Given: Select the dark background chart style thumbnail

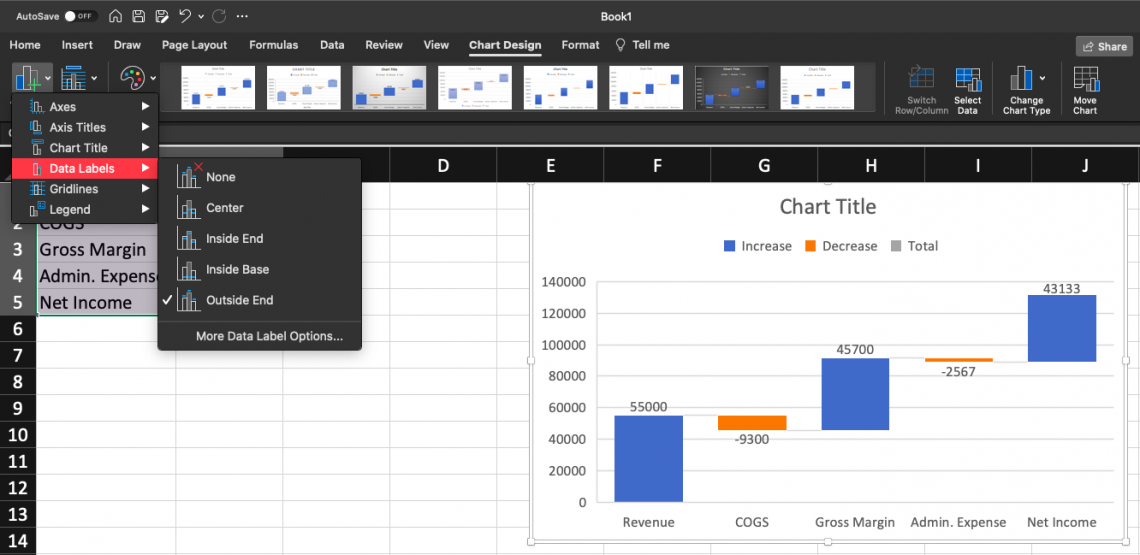Looking at the screenshot, I should (732, 88).
